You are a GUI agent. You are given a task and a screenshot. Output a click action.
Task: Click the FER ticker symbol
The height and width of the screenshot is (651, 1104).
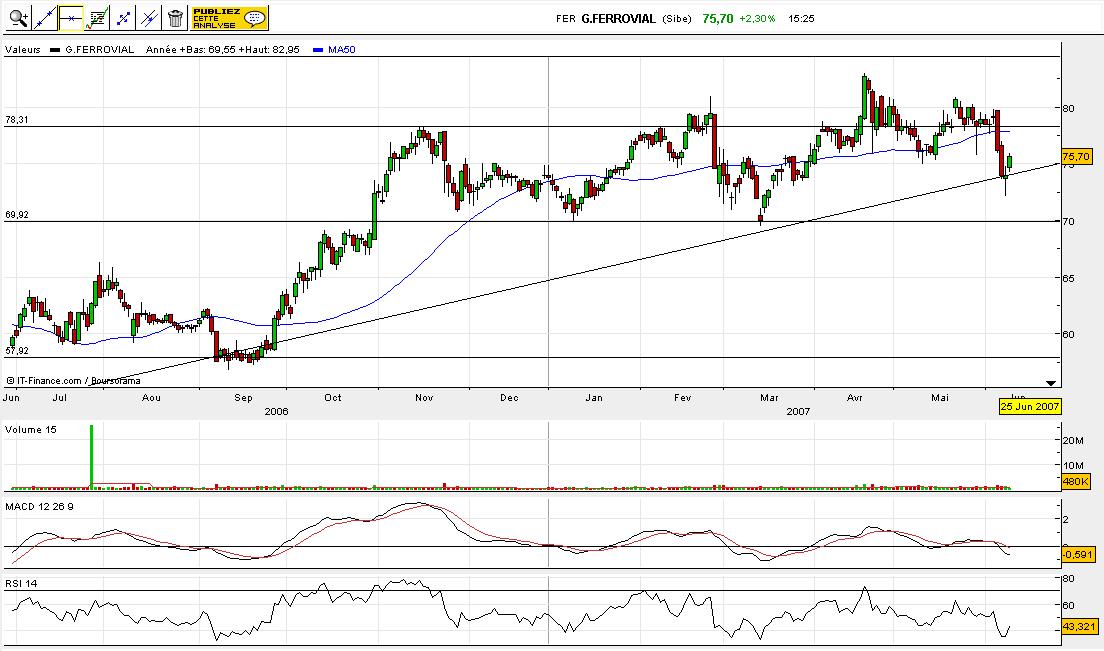coord(566,19)
